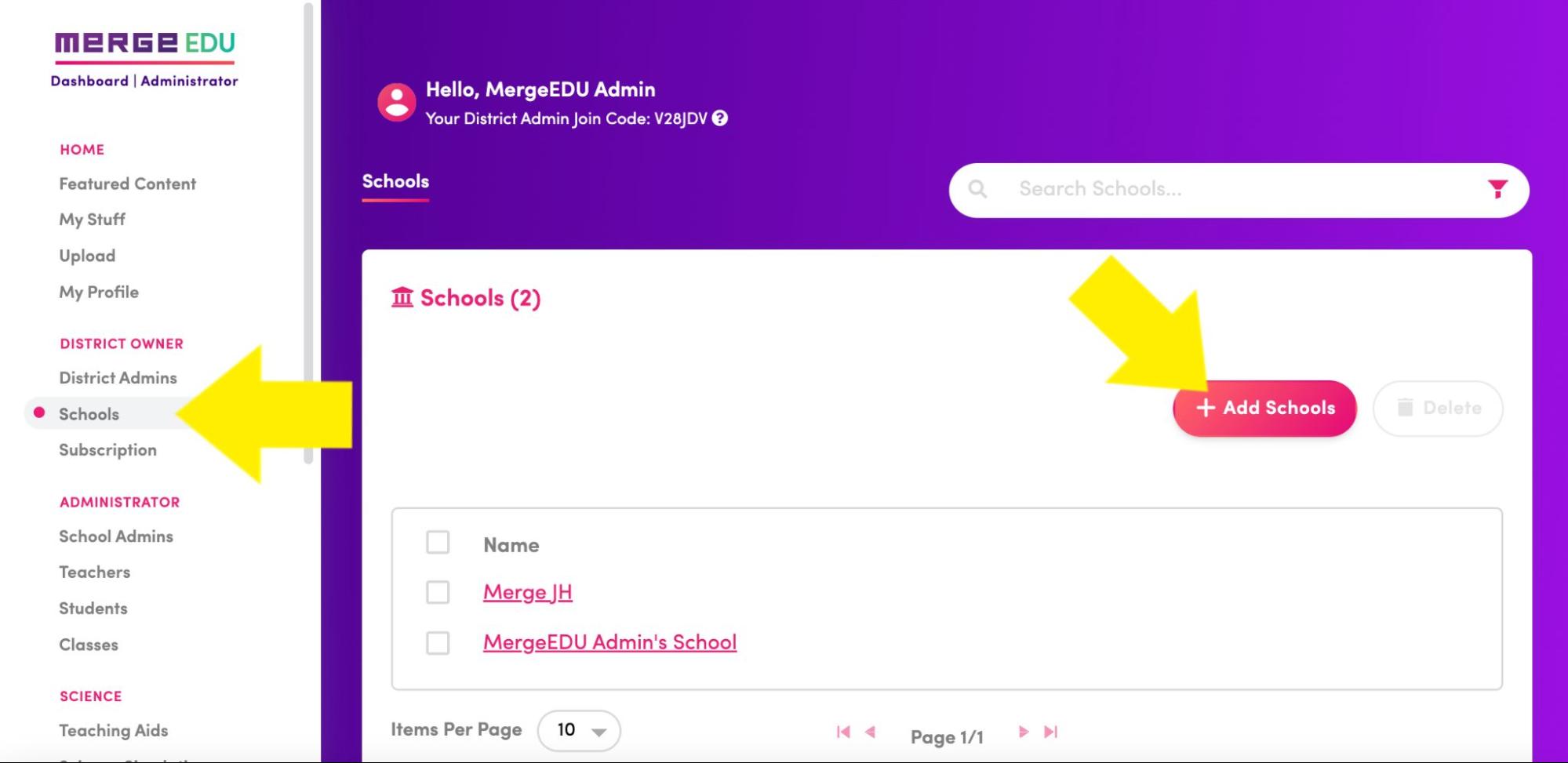Click the sidebar vertical scrollbar
Image resolution: width=1568 pixels, height=763 pixels.
point(308,234)
